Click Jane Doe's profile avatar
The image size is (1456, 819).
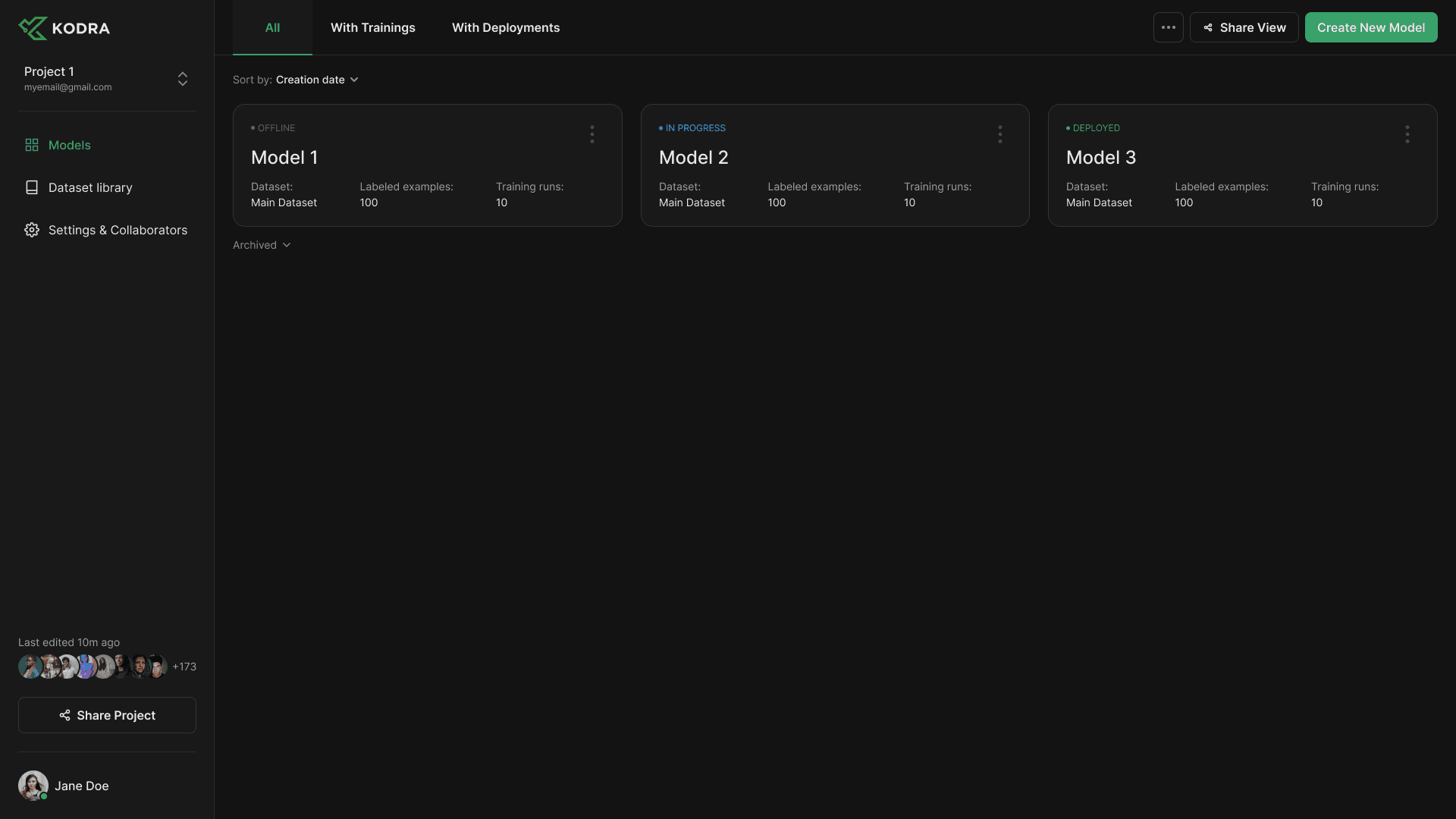point(33,786)
